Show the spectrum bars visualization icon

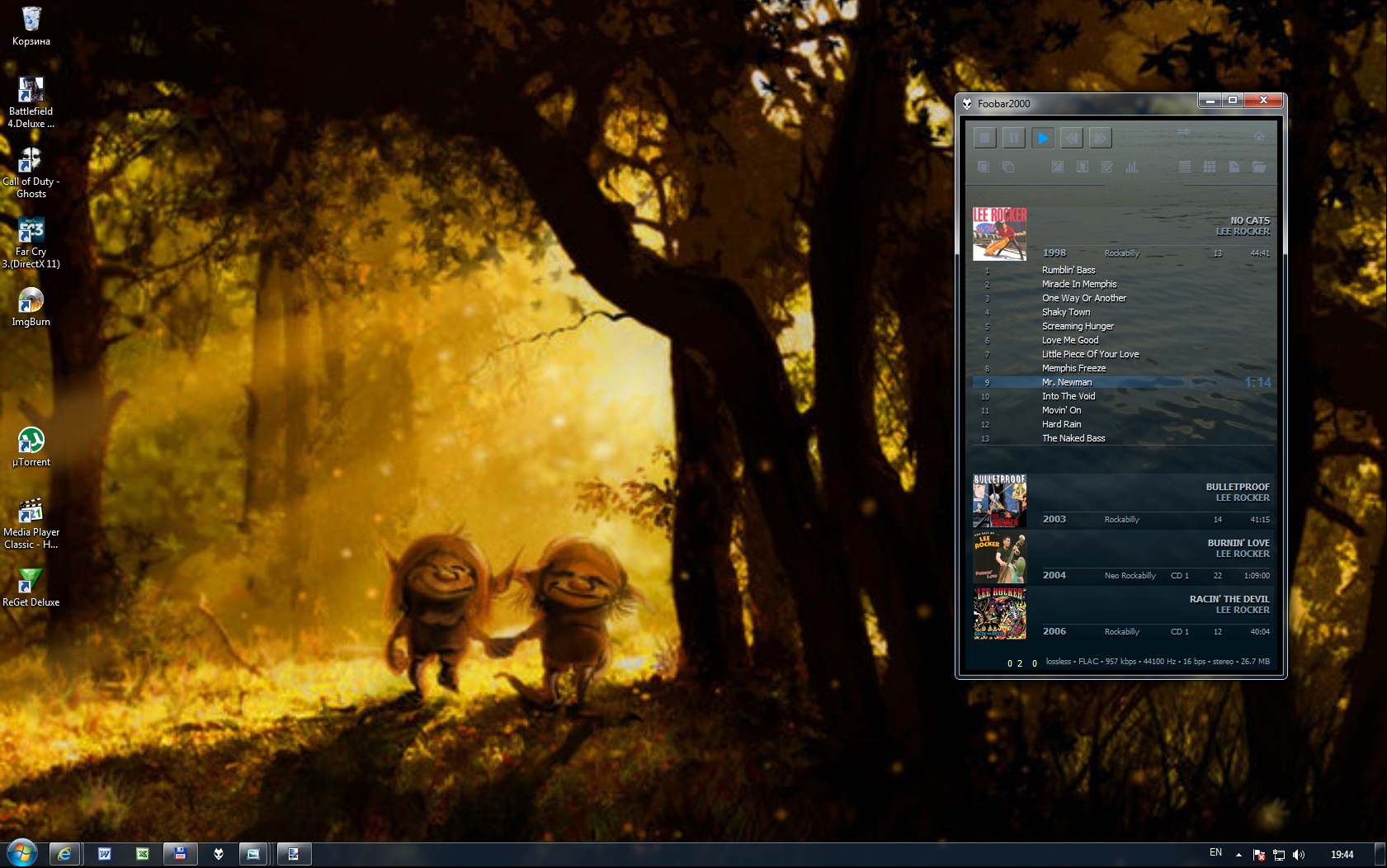pos(1131,167)
